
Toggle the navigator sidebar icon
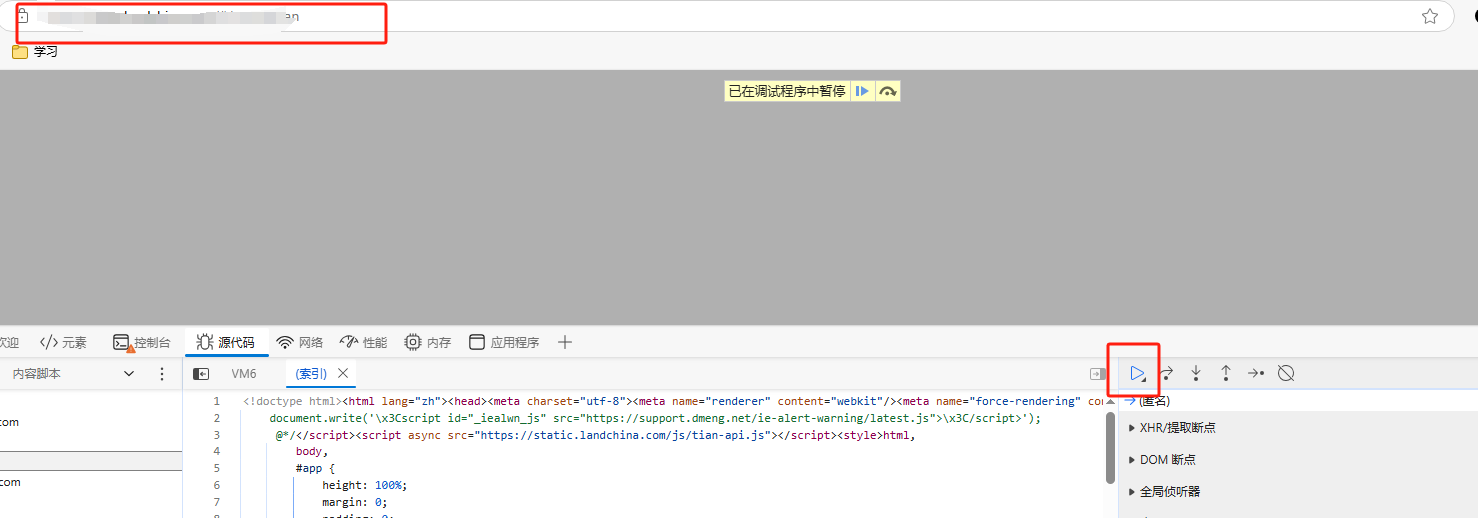click(x=201, y=374)
